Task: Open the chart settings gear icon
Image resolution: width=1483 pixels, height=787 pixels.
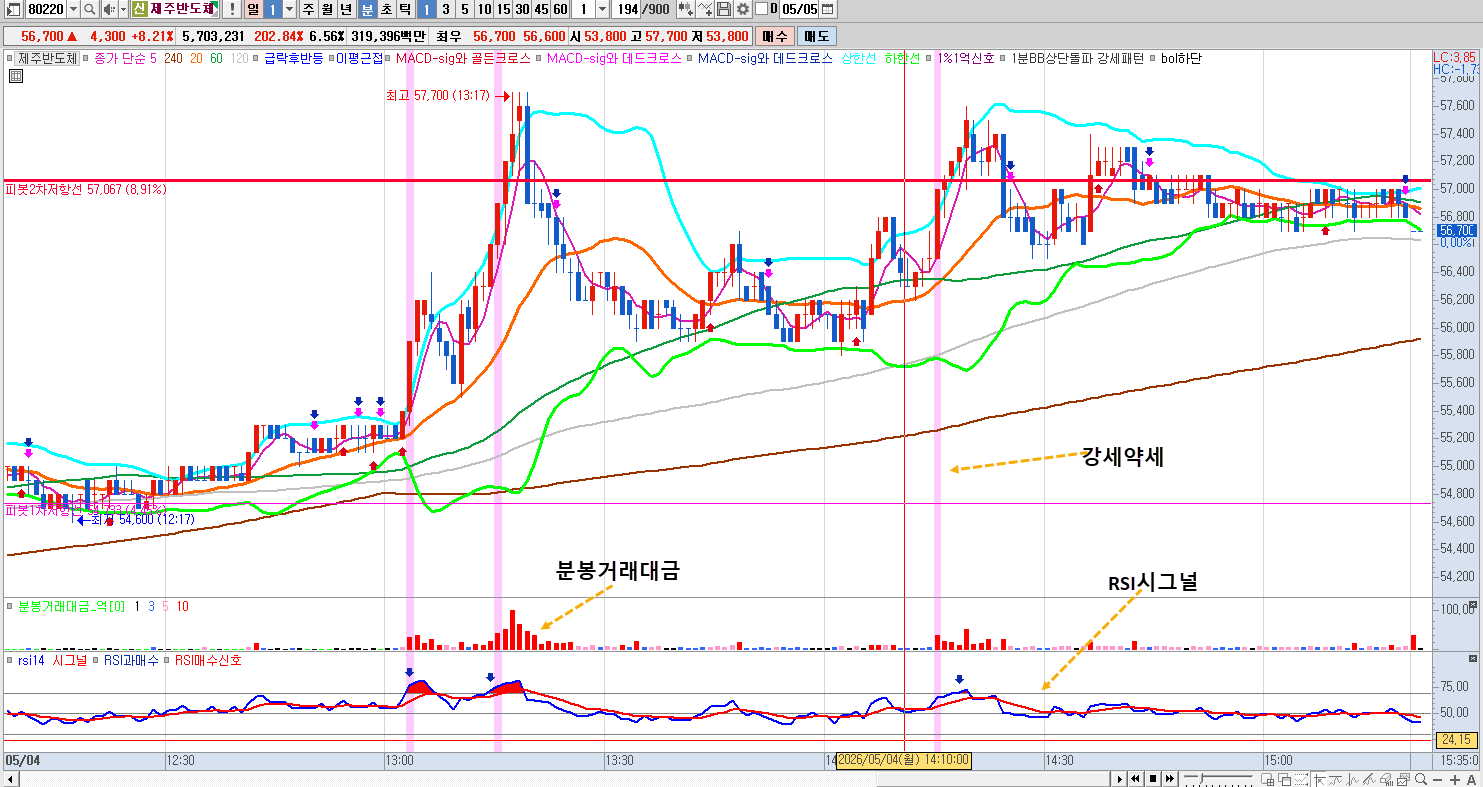Action: pos(741,9)
